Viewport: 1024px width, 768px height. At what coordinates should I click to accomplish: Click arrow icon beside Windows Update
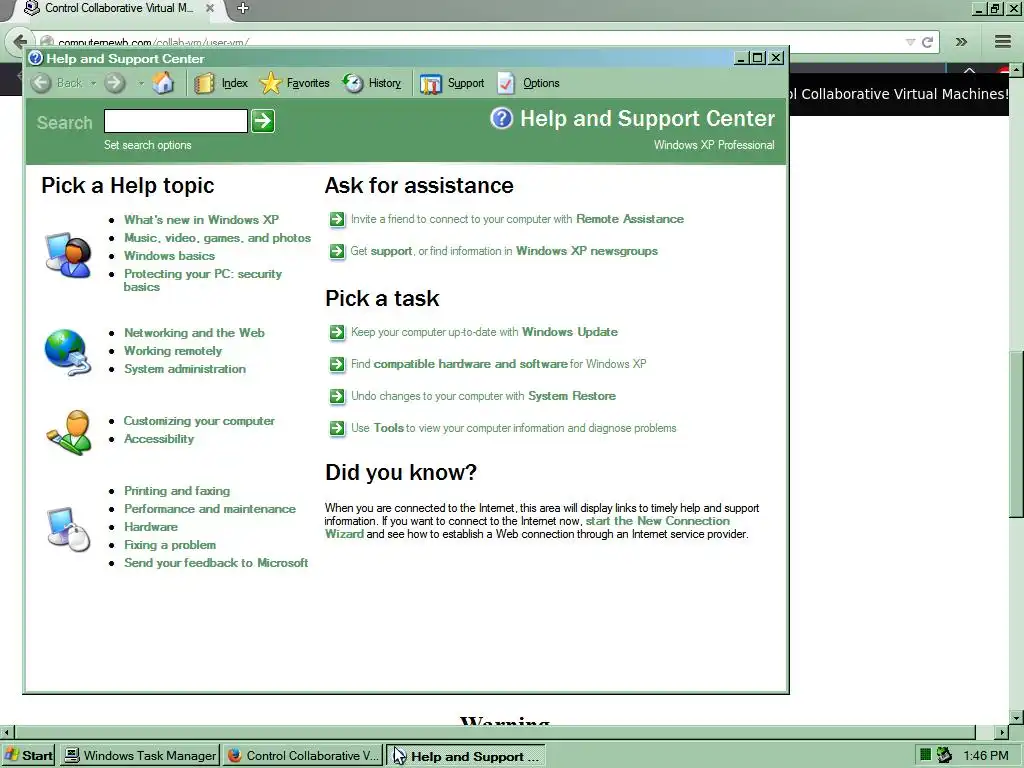337,332
